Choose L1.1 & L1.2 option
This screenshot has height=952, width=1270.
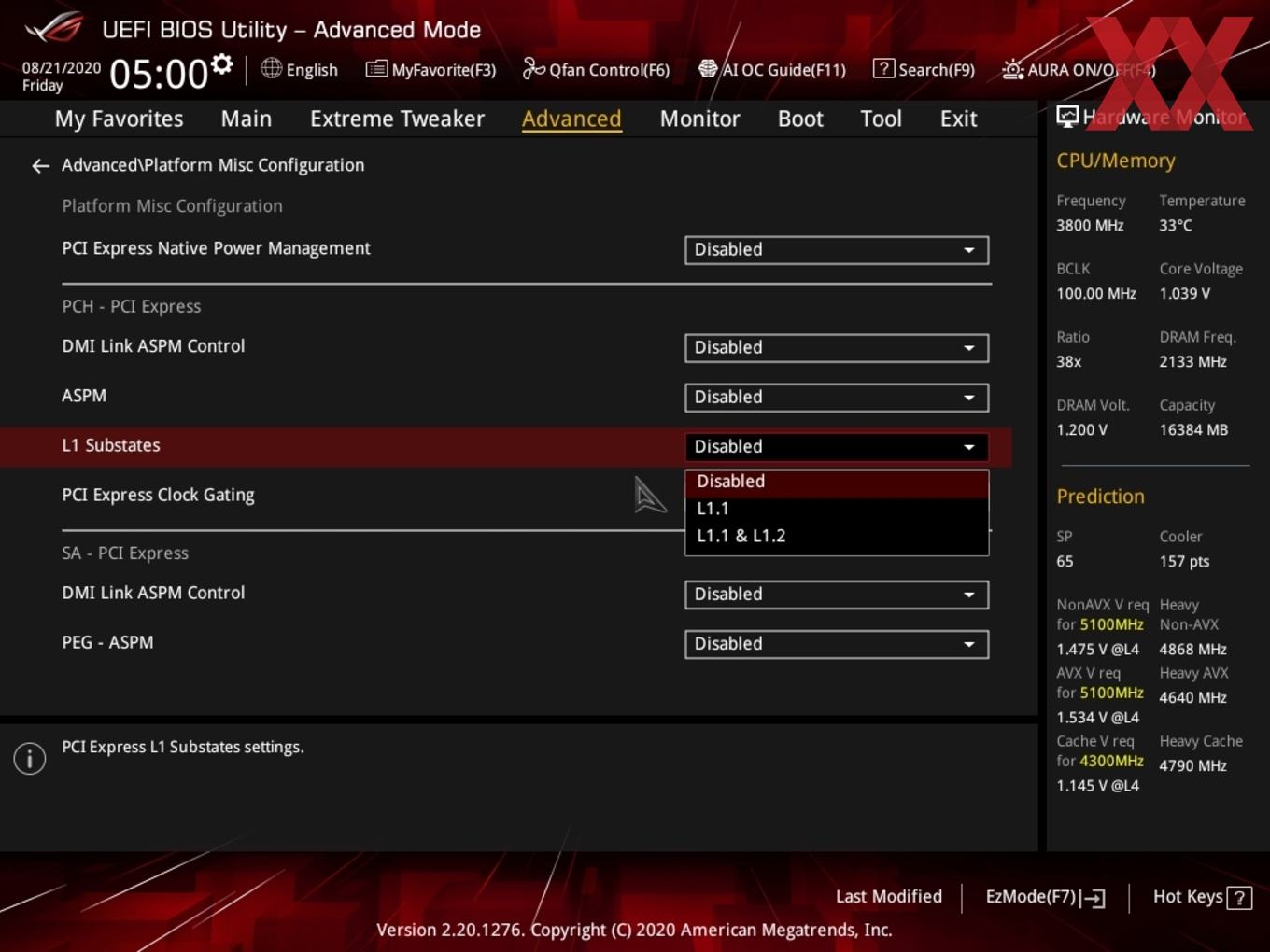coord(837,536)
